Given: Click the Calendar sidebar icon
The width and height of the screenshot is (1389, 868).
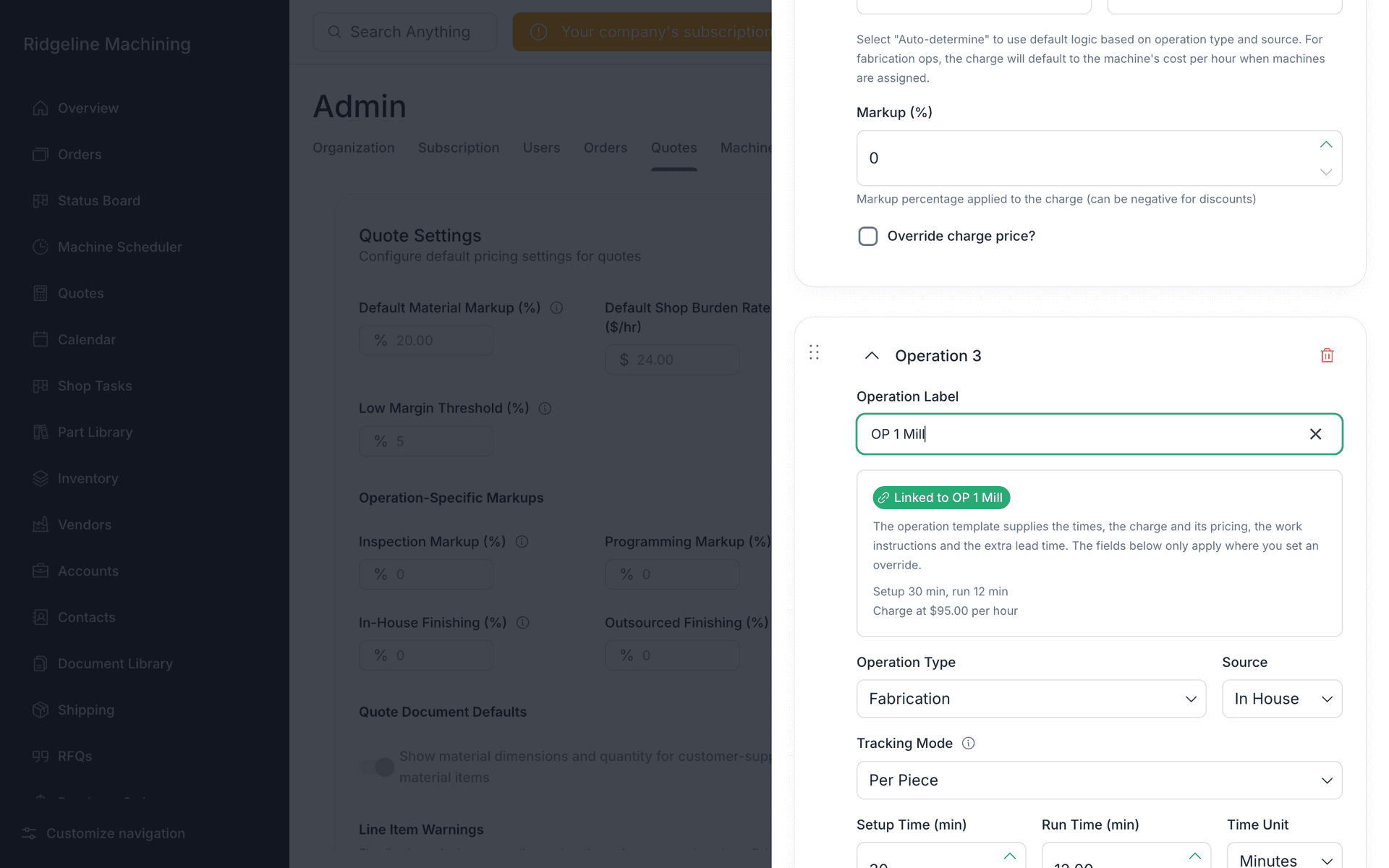Looking at the screenshot, I should (41, 339).
